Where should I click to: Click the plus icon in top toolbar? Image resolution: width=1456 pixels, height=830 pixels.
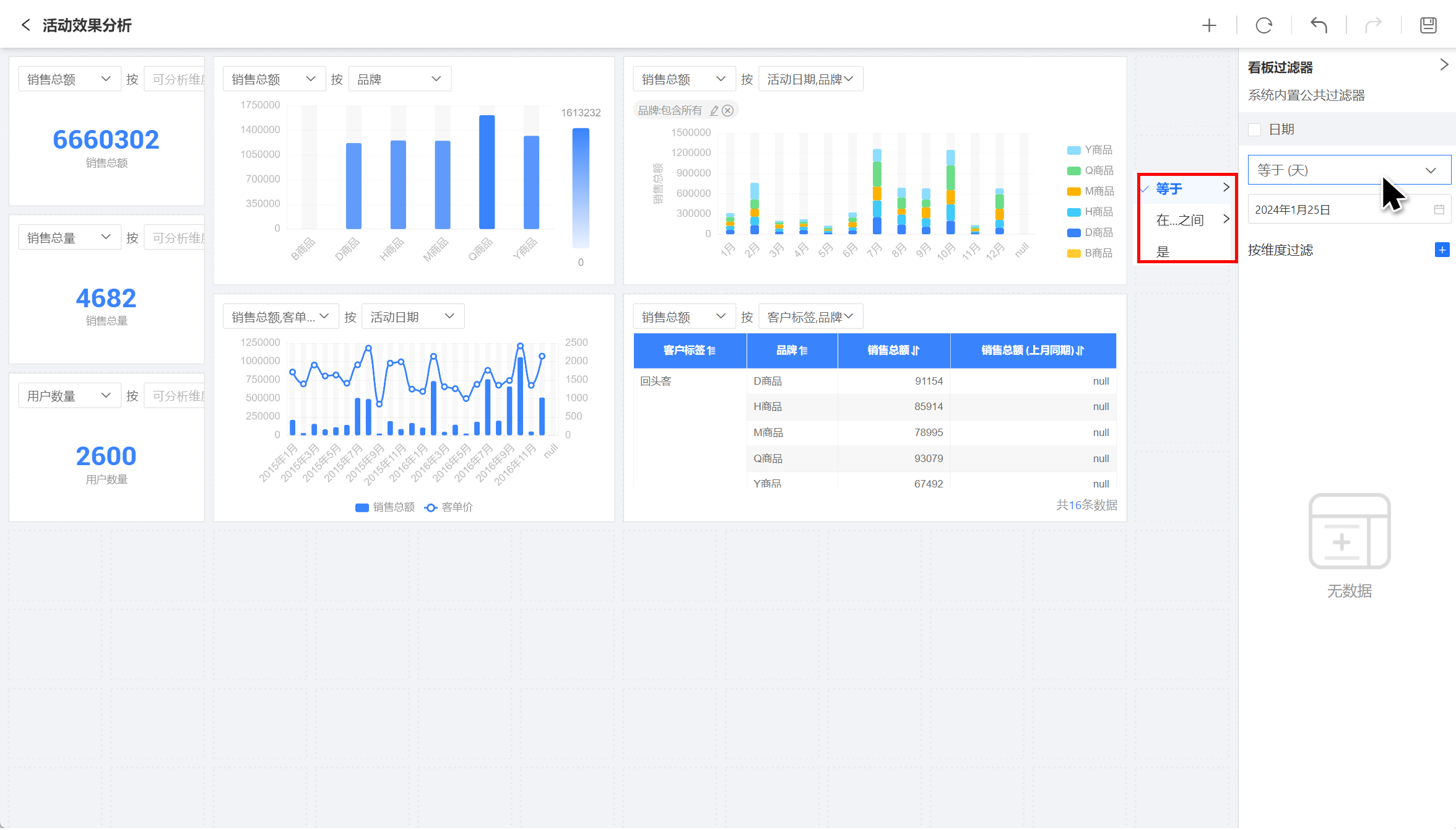pos(1208,25)
